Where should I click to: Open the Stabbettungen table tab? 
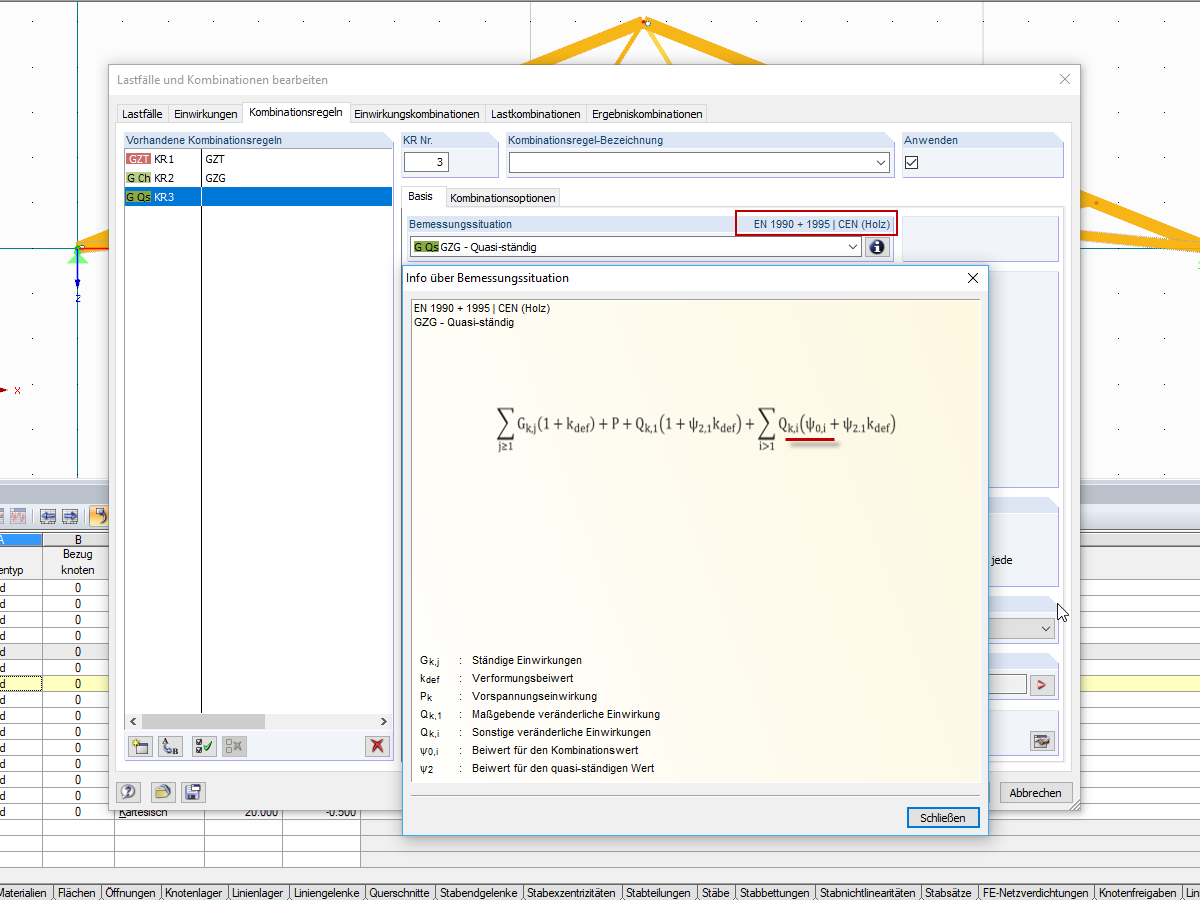(x=775, y=893)
